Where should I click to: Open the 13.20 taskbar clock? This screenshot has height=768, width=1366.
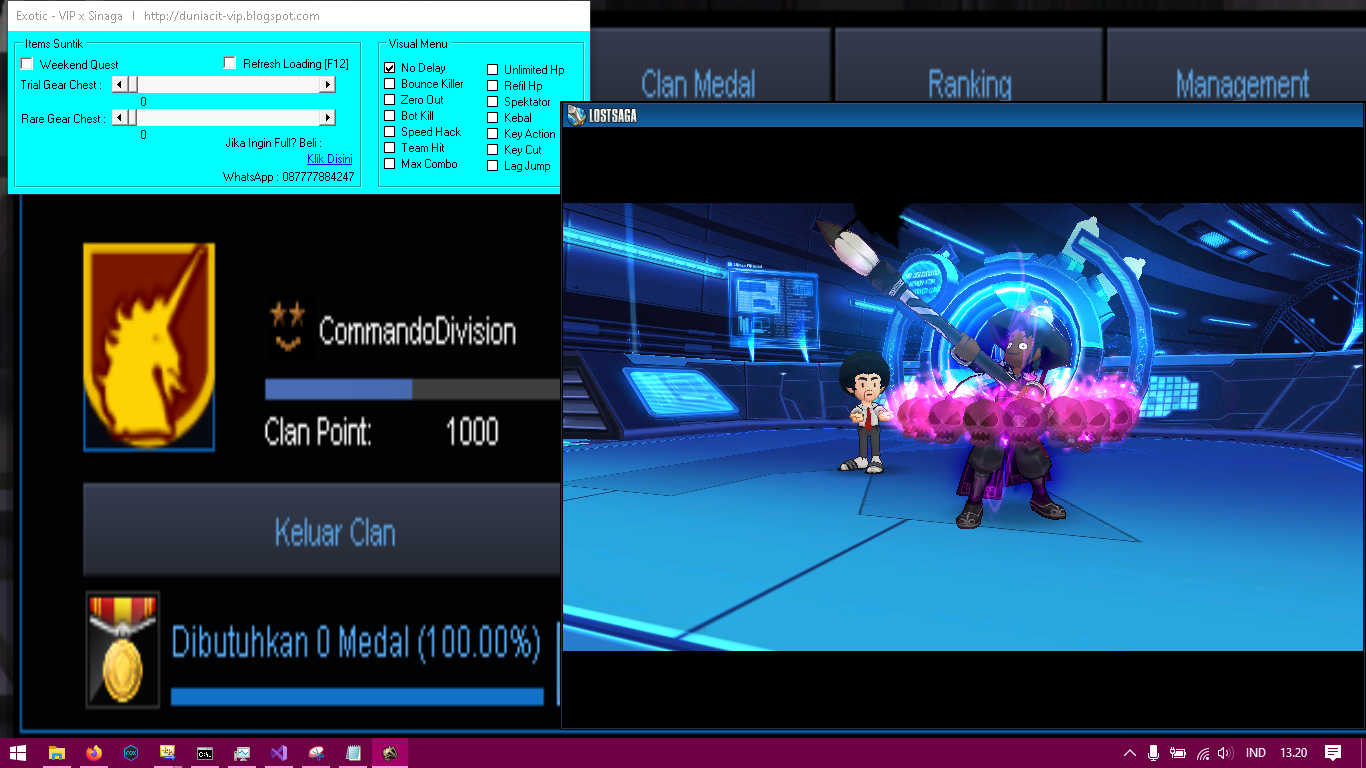click(1293, 753)
